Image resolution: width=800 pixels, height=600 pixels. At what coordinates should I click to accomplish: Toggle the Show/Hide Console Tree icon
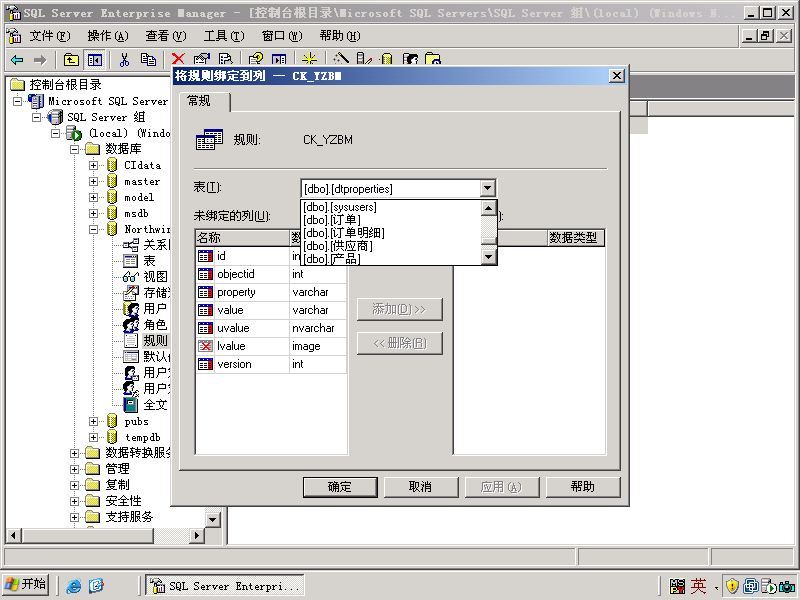[94, 60]
